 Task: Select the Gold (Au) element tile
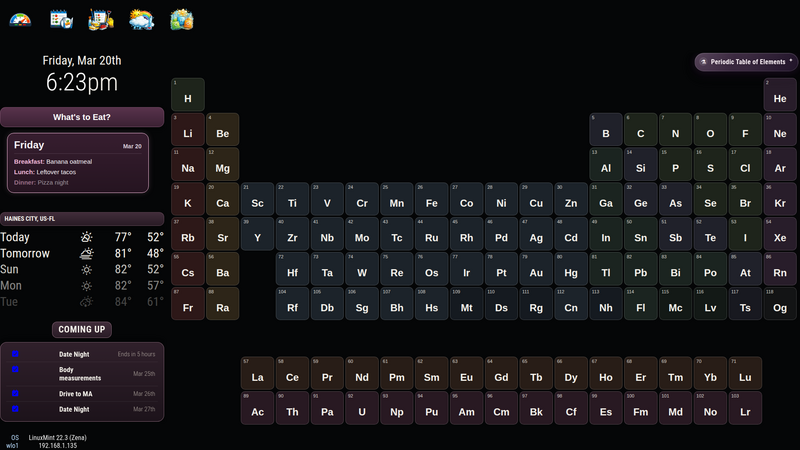click(536, 268)
